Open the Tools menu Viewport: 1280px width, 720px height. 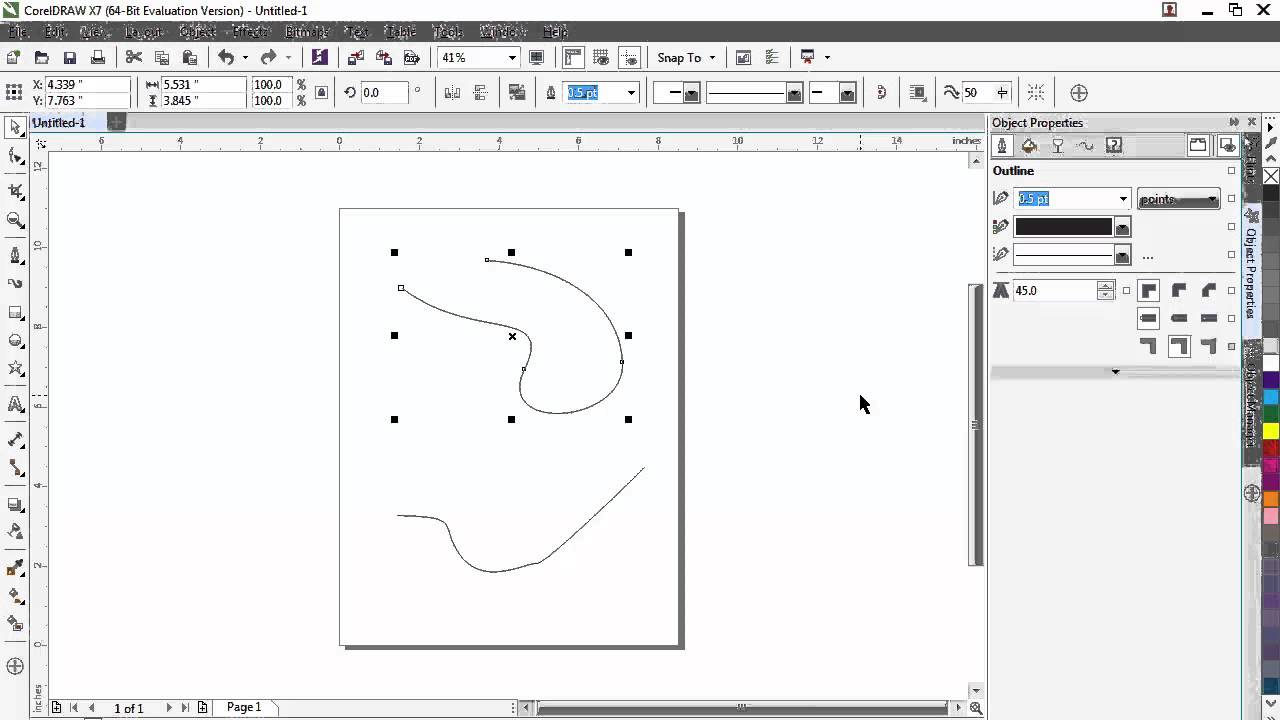pos(448,32)
